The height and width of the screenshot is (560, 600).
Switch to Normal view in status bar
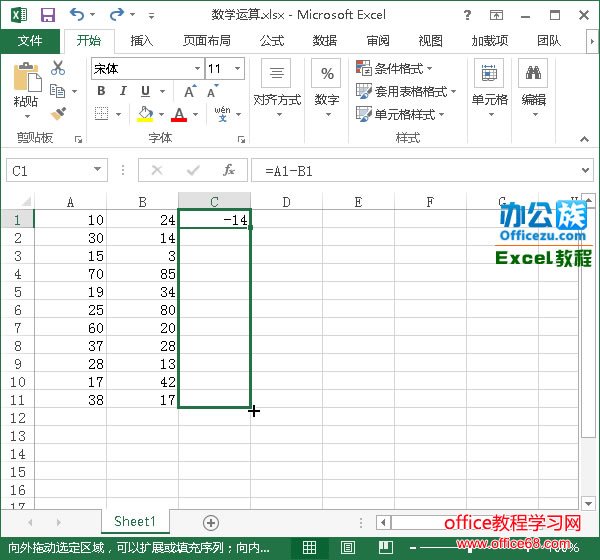click(309, 547)
